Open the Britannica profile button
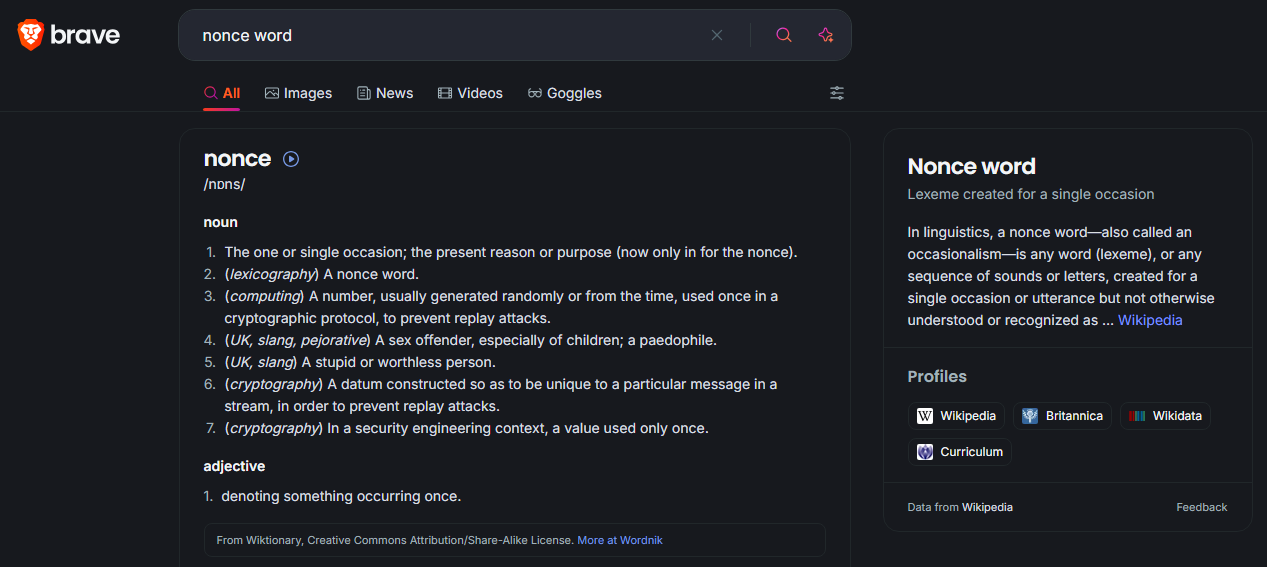This screenshot has height=567, width=1267. [1062, 416]
